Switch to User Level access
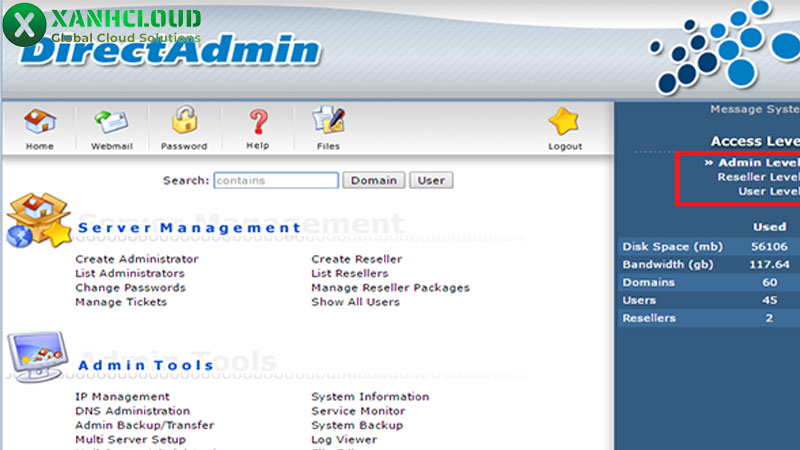Image resolution: width=800 pixels, height=450 pixels. click(769, 191)
